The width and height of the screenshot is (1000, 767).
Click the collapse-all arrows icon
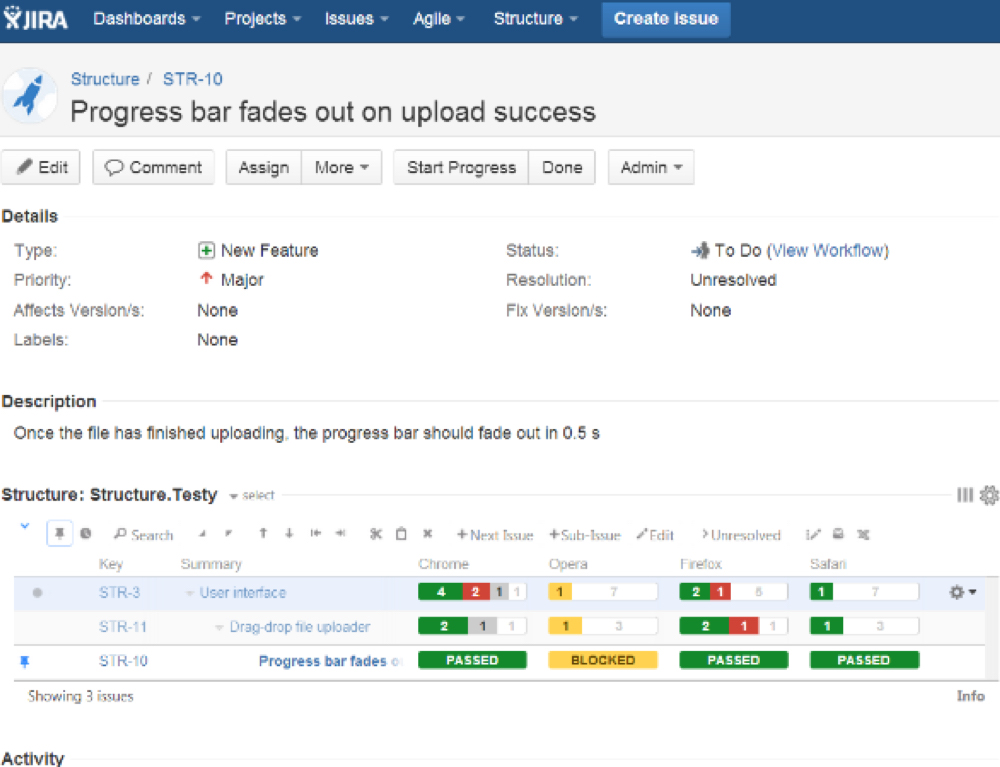coord(228,534)
